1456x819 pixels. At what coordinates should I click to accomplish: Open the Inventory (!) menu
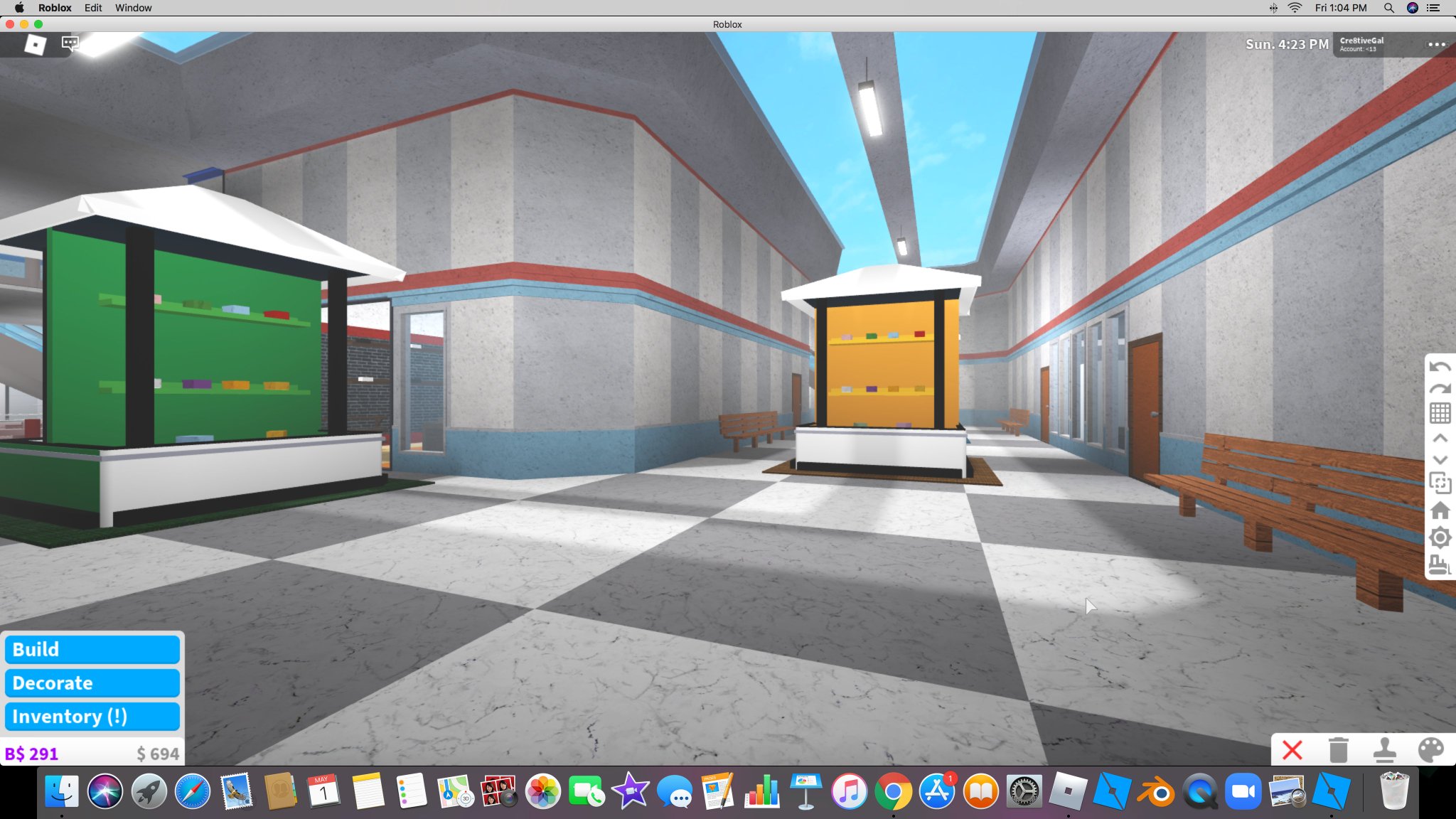[x=92, y=717]
